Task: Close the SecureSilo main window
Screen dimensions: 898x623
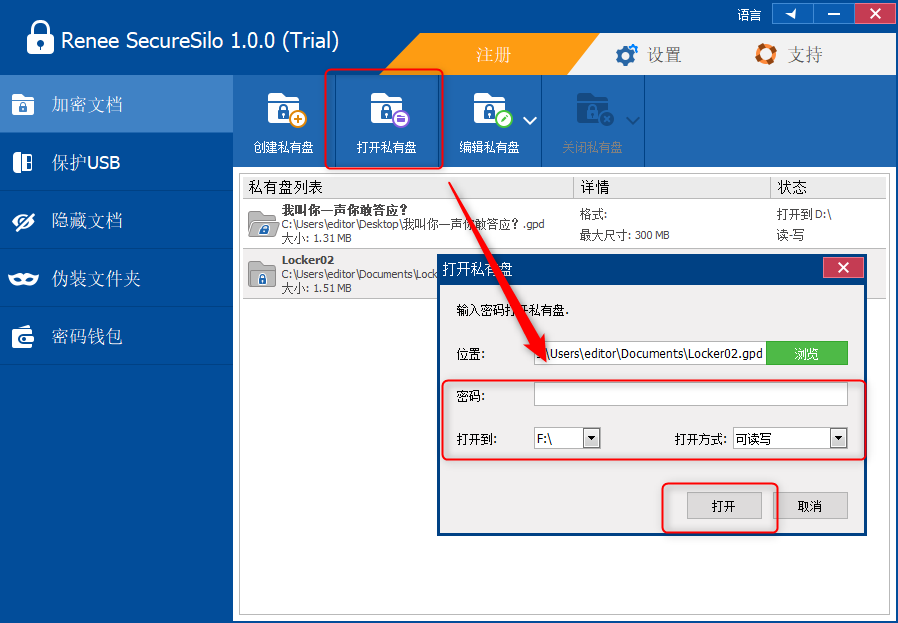Action: point(875,14)
